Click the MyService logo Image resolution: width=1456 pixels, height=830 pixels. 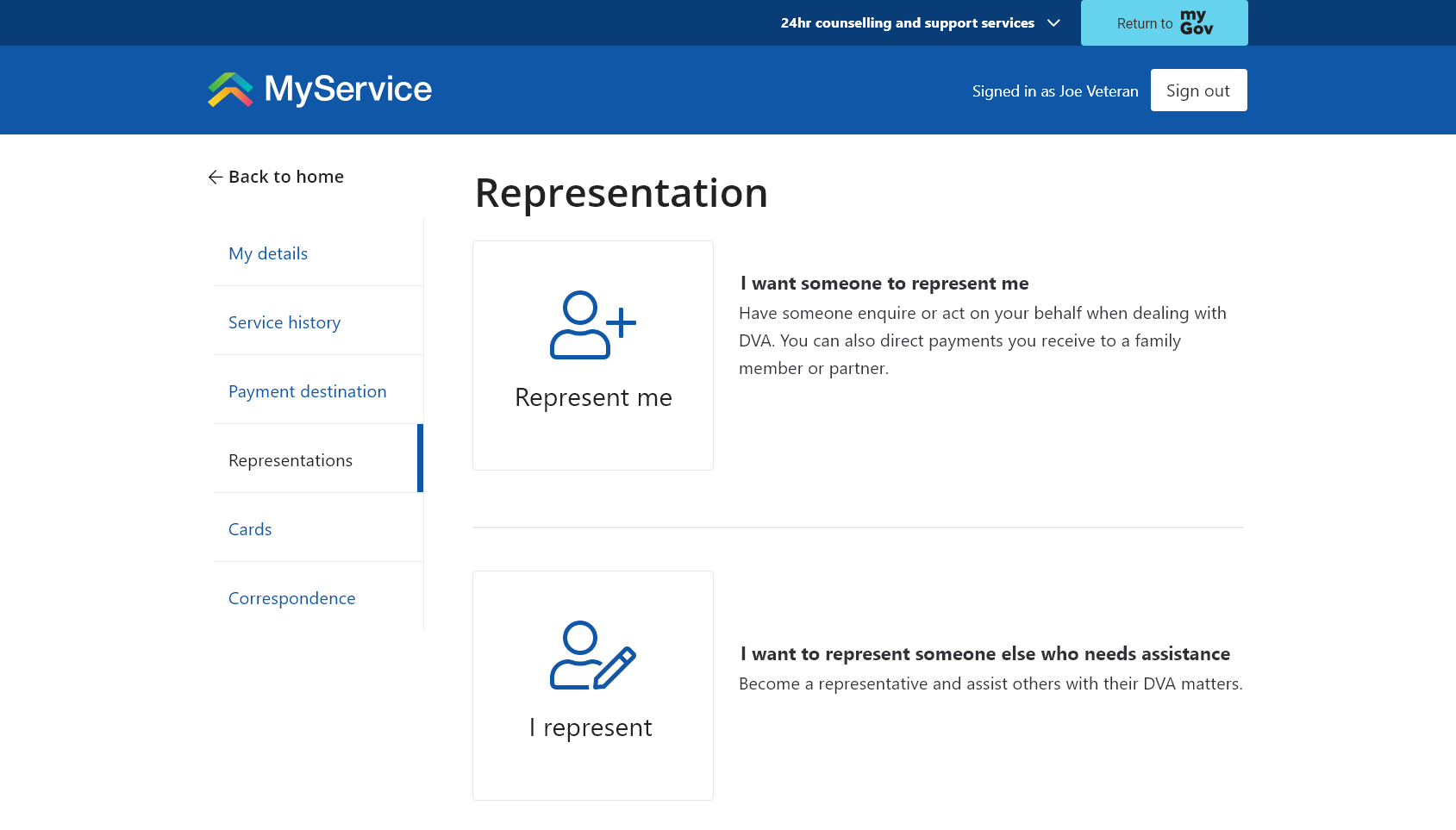tap(318, 90)
